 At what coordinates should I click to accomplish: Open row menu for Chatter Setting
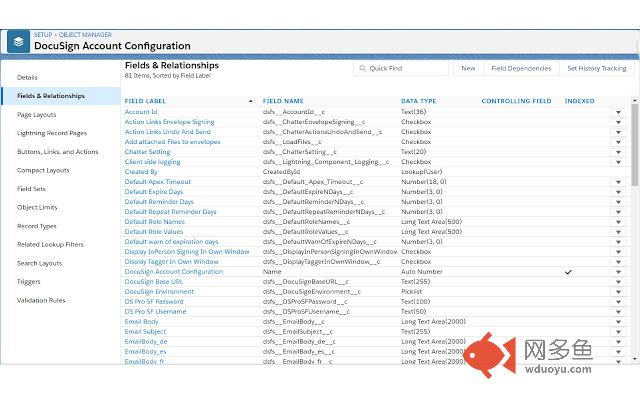618,152
